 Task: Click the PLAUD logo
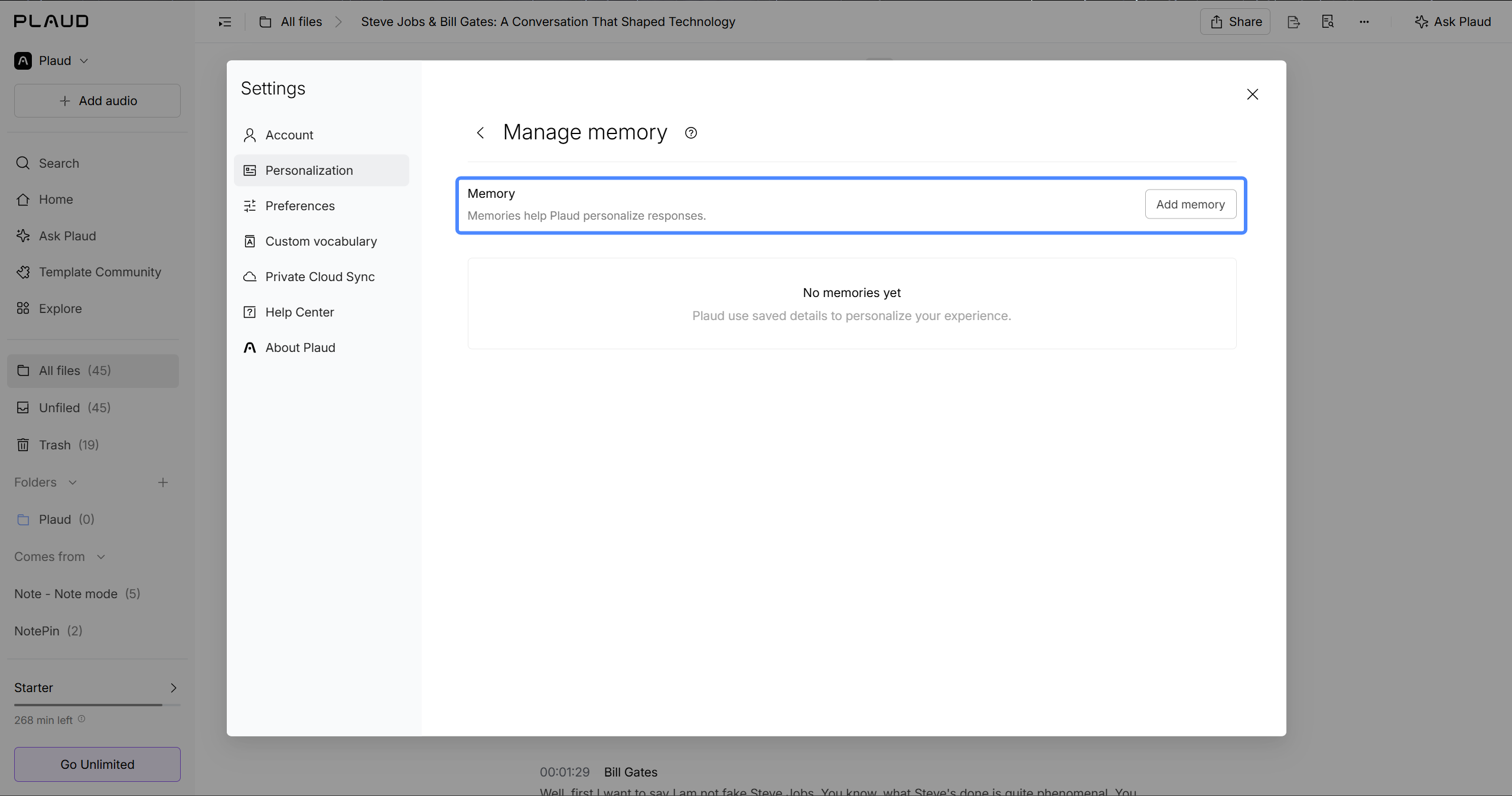(x=51, y=21)
